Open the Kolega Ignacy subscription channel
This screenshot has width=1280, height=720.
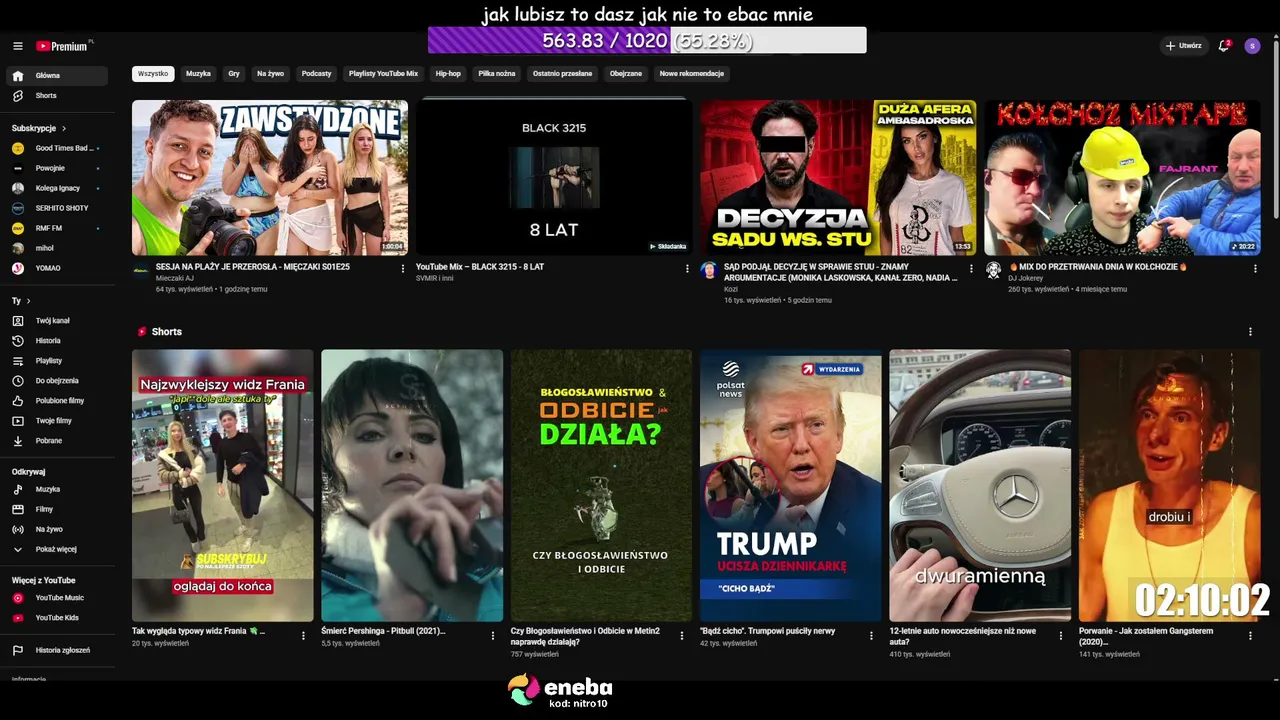pos(58,188)
